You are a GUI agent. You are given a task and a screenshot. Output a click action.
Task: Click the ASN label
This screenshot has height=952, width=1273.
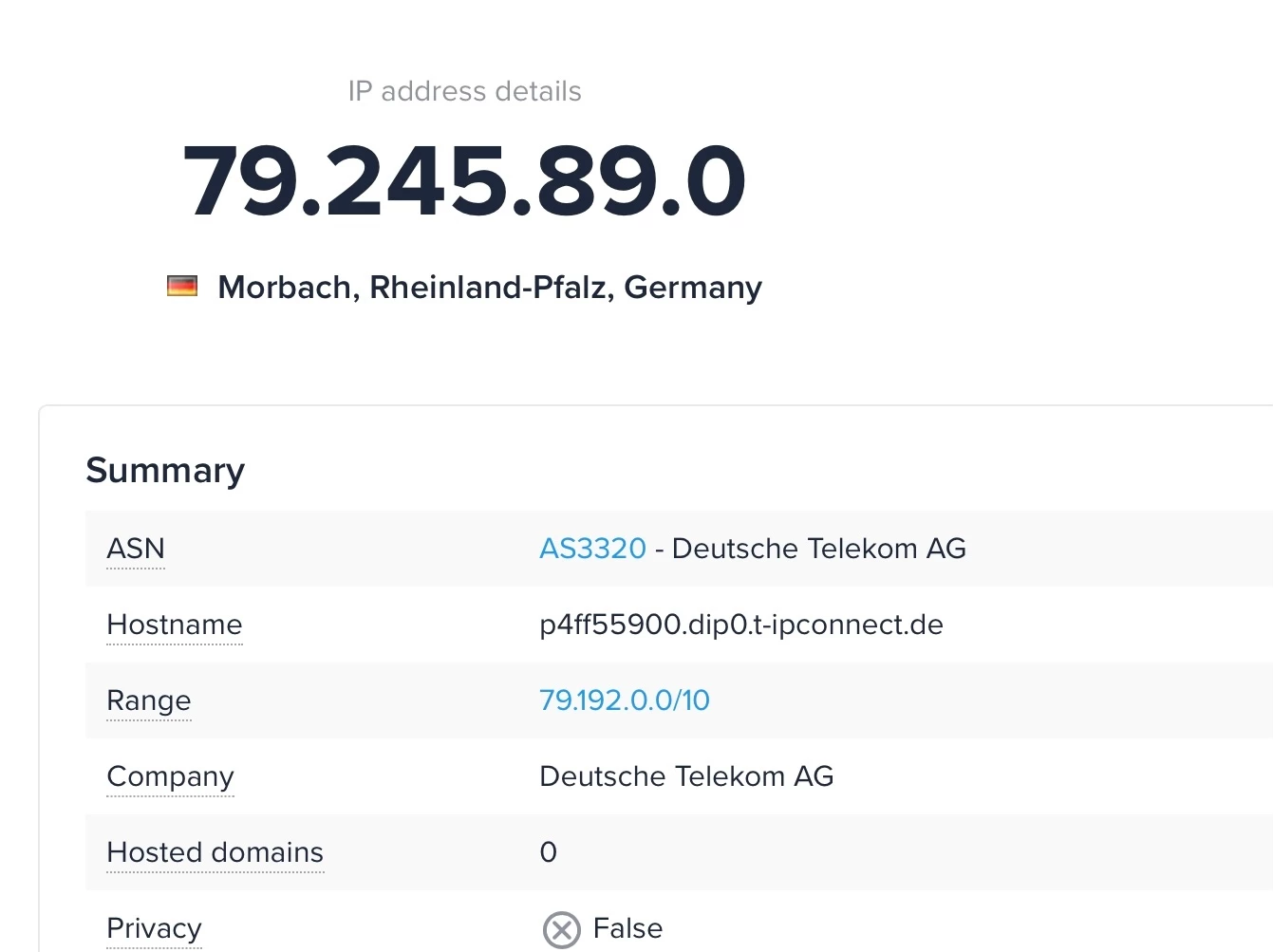136,549
